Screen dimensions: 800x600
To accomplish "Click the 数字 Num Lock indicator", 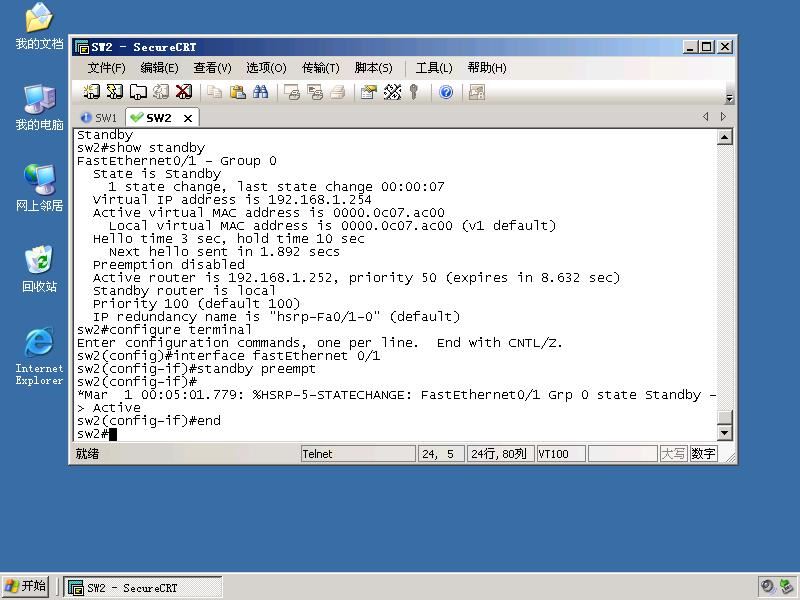I will tap(704, 454).
